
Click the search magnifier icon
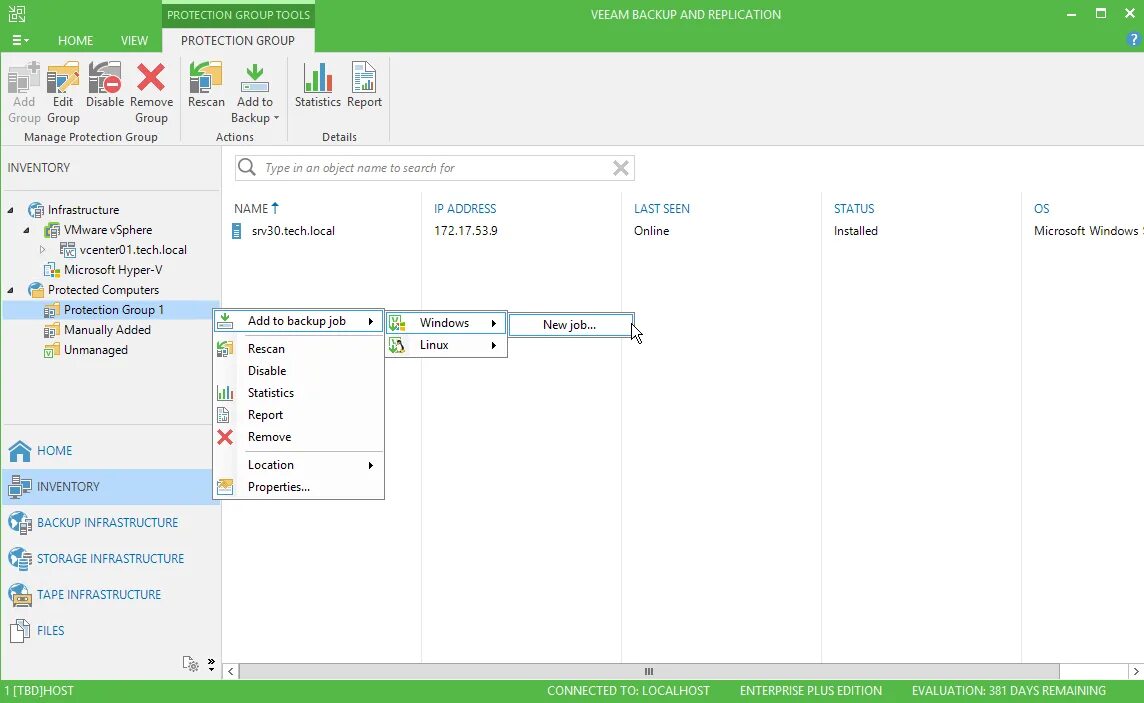coord(247,168)
